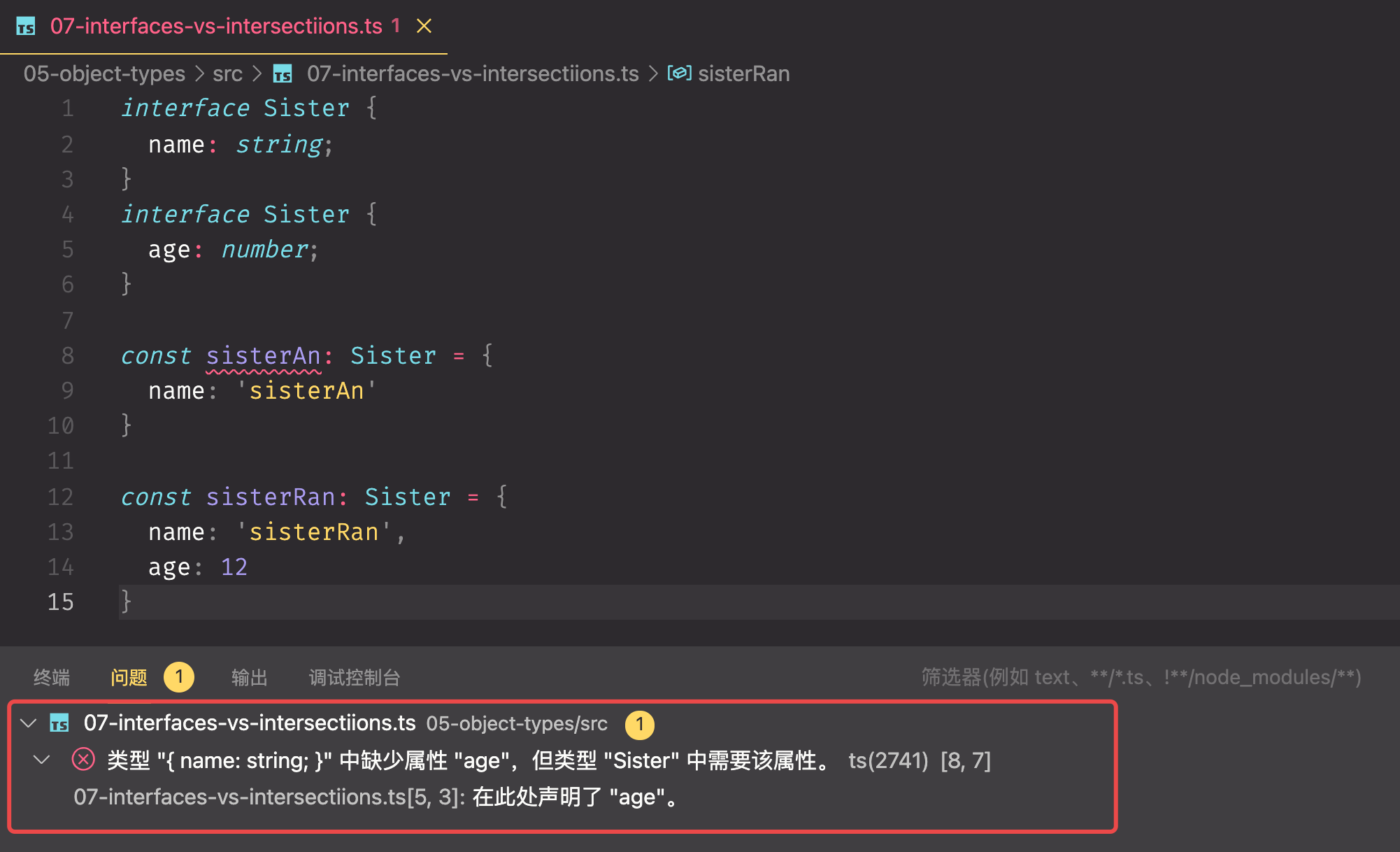Click ts(2741) error code text
Viewport: 1400px width, 852px height.
point(888,760)
